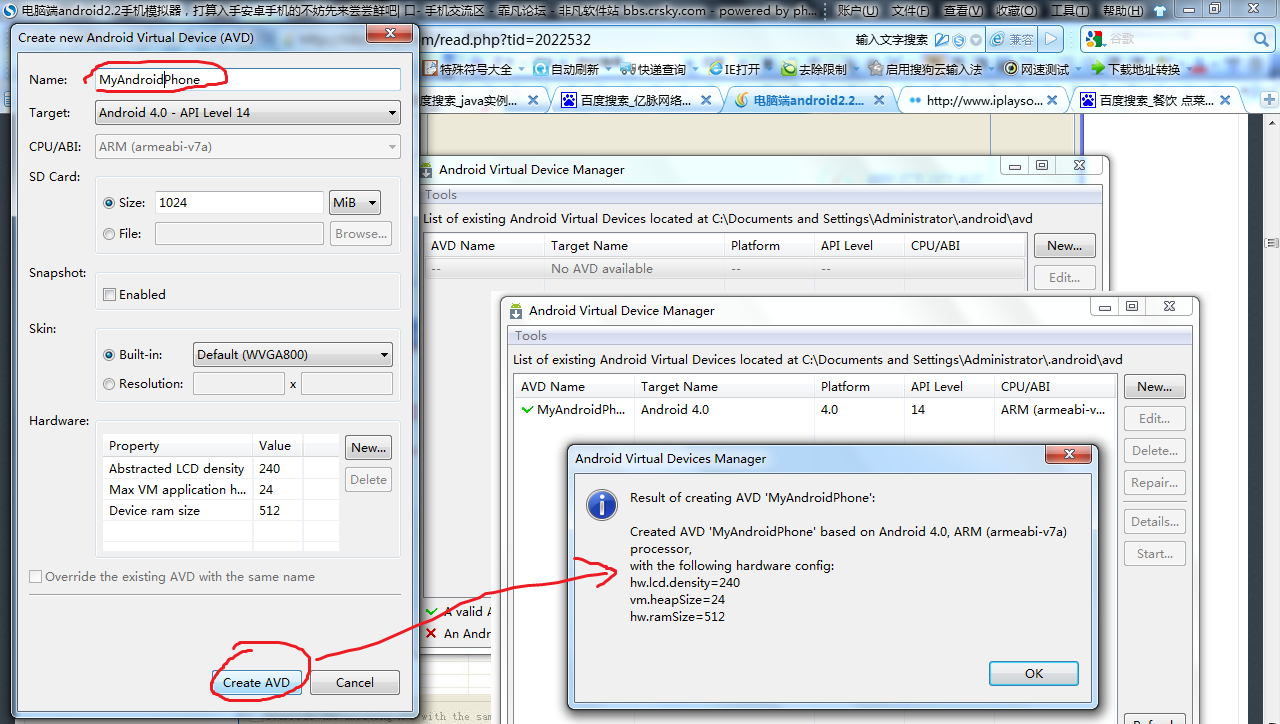Click the green checkmark beside MyAndroidPh... AVD

coord(527,409)
